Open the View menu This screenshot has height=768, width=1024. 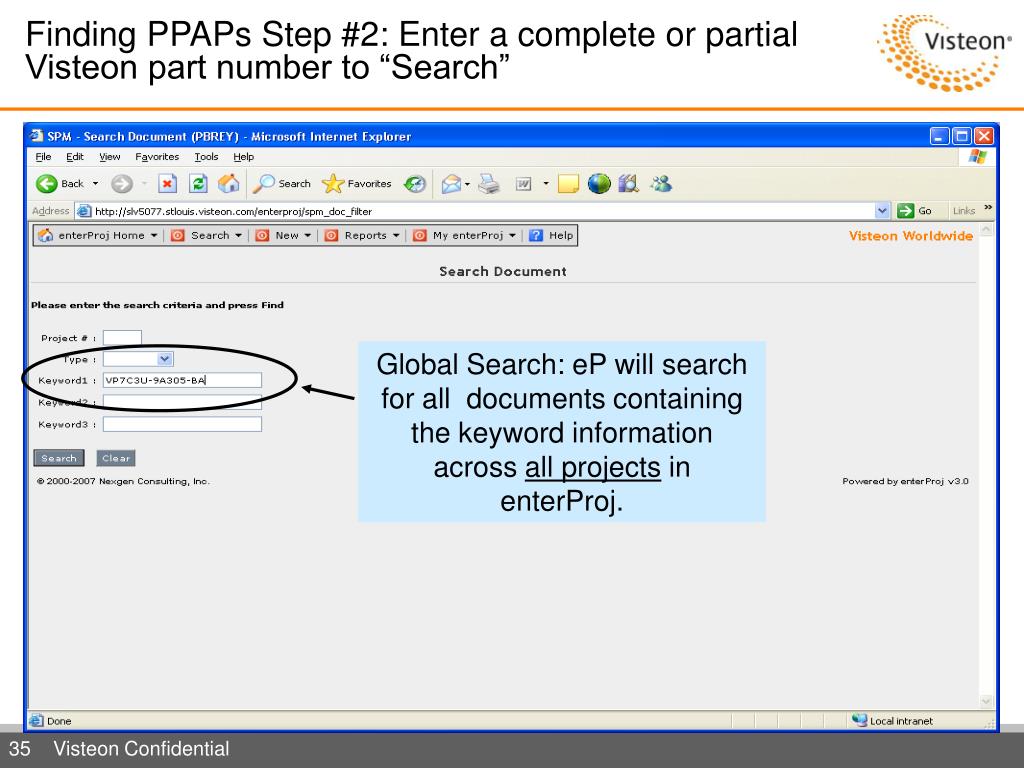110,157
